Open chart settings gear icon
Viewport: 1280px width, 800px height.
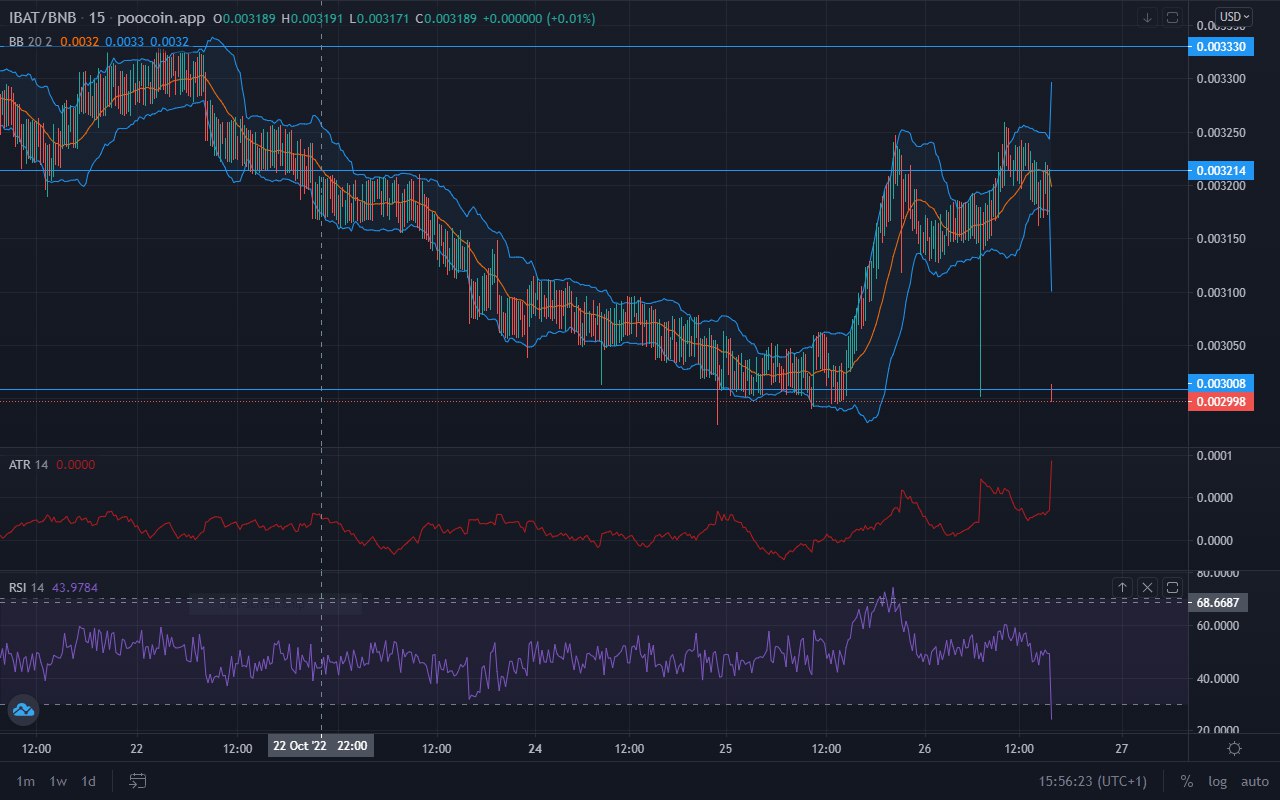tap(1234, 748)
